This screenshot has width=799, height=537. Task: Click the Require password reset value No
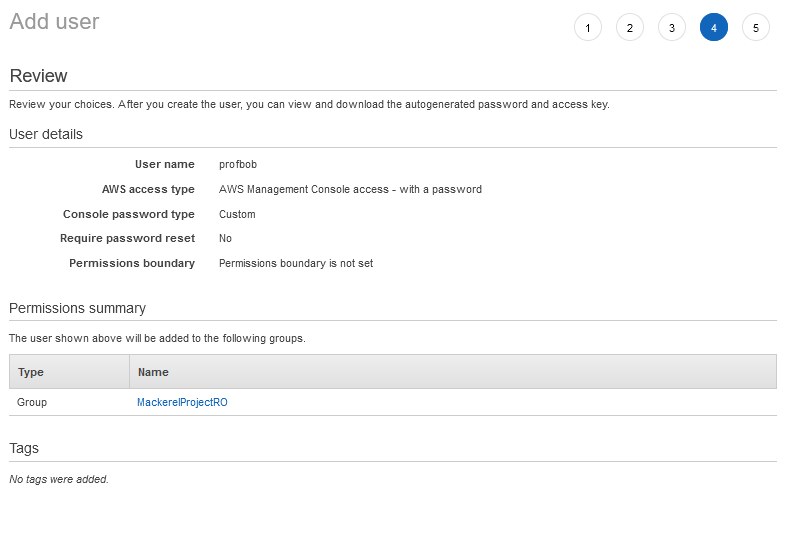coord(225,238)
